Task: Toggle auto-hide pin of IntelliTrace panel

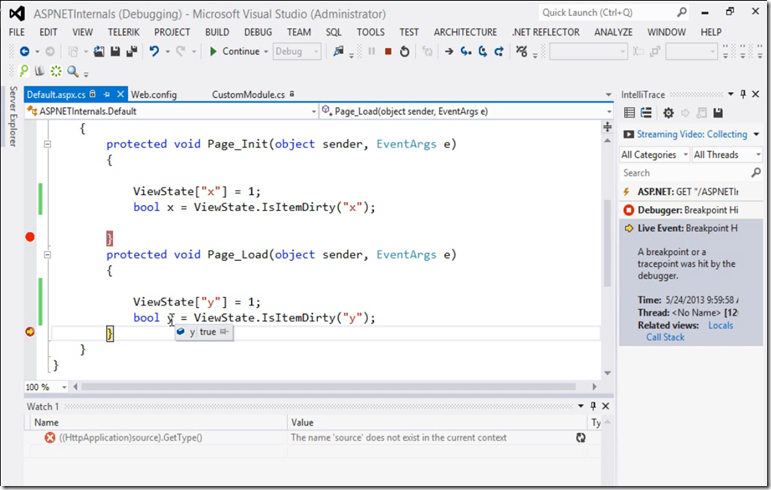Action: (x=743, y=94)
